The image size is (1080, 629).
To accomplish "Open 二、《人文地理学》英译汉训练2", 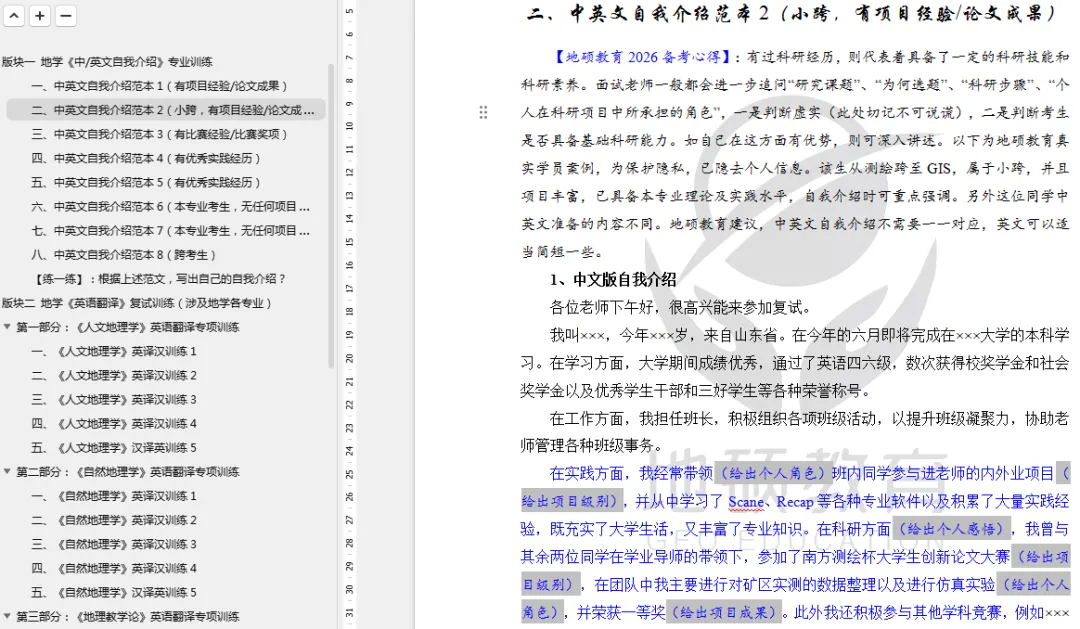I will (114, 375).
